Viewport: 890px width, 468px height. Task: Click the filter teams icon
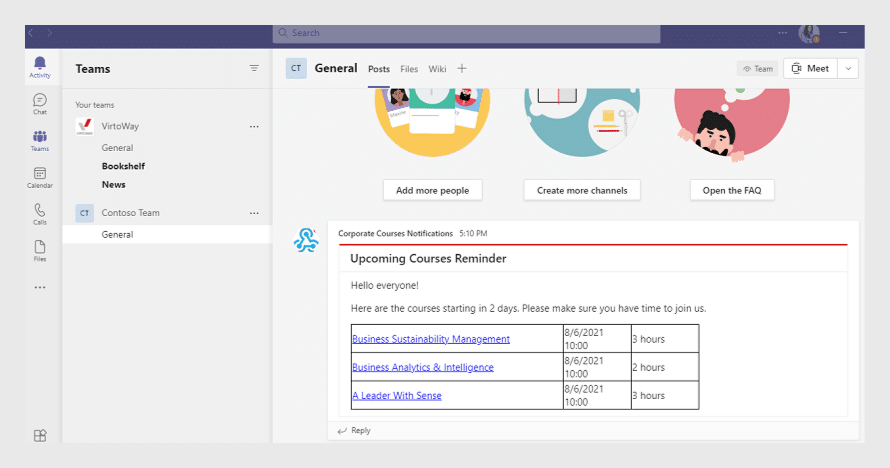point(254,68)
